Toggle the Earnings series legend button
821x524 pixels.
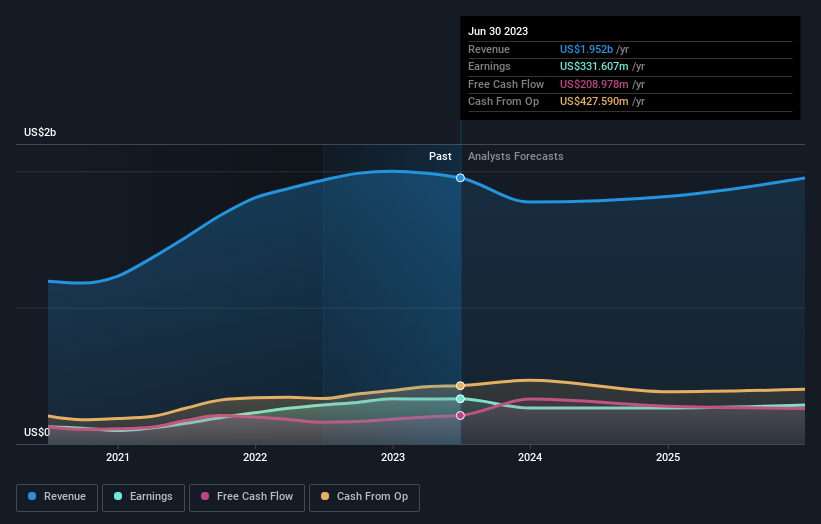(x=143, y=497)
